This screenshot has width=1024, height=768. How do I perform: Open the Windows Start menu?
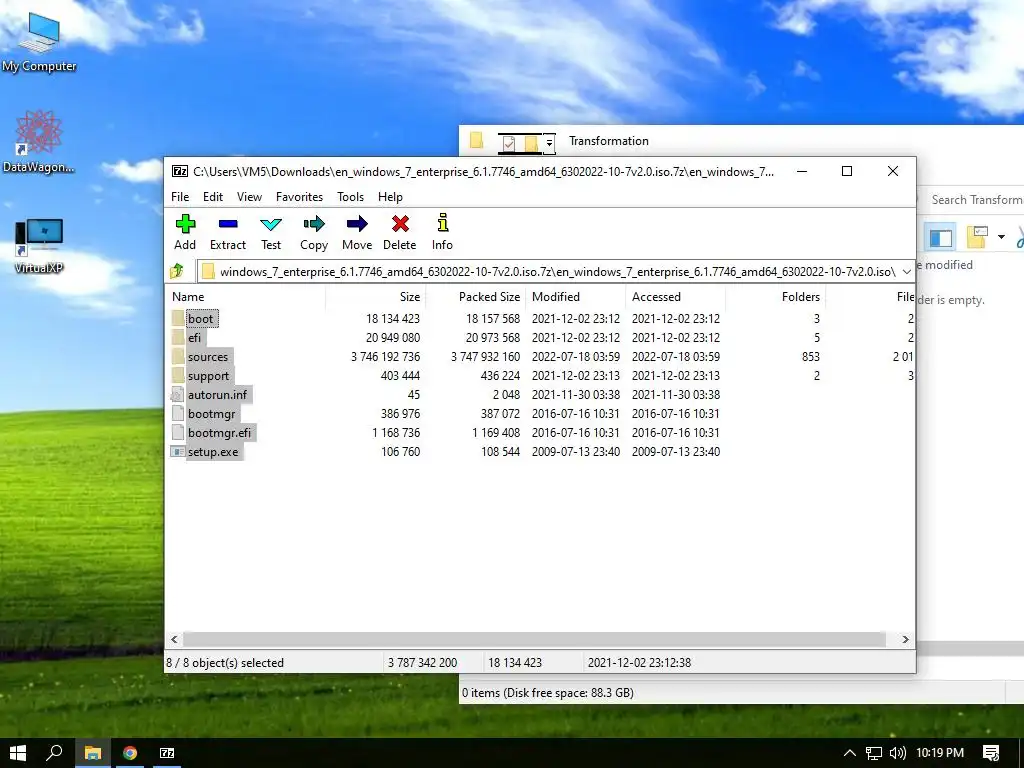[x=18, y=753]
